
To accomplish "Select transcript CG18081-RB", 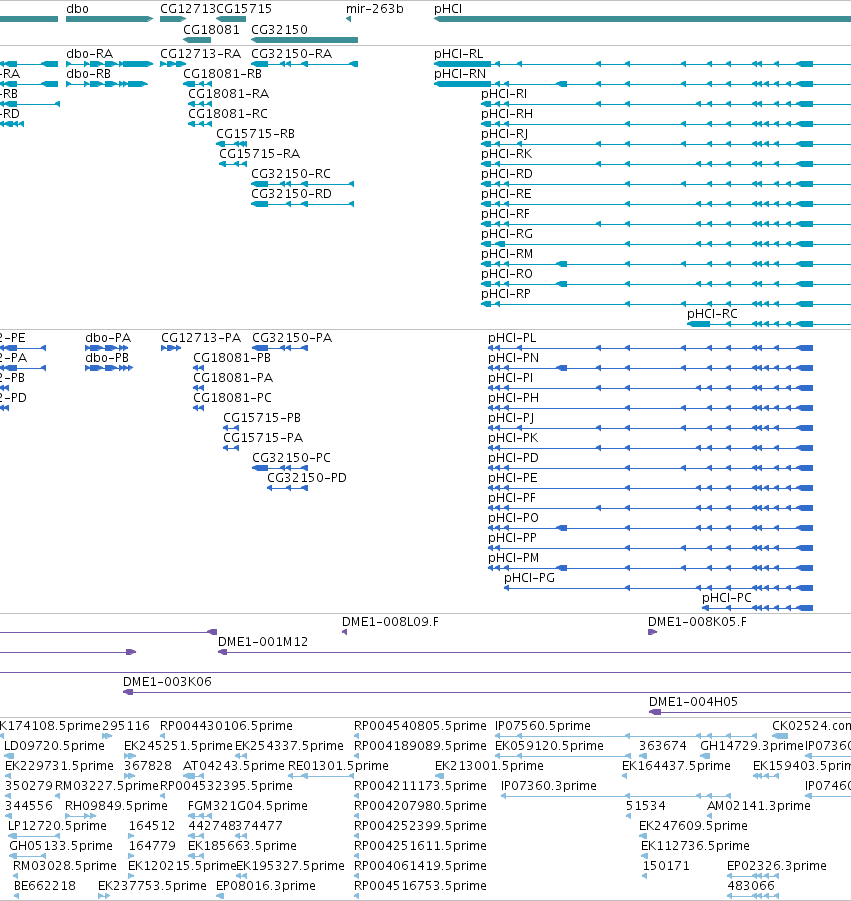I will click(222, 74).
